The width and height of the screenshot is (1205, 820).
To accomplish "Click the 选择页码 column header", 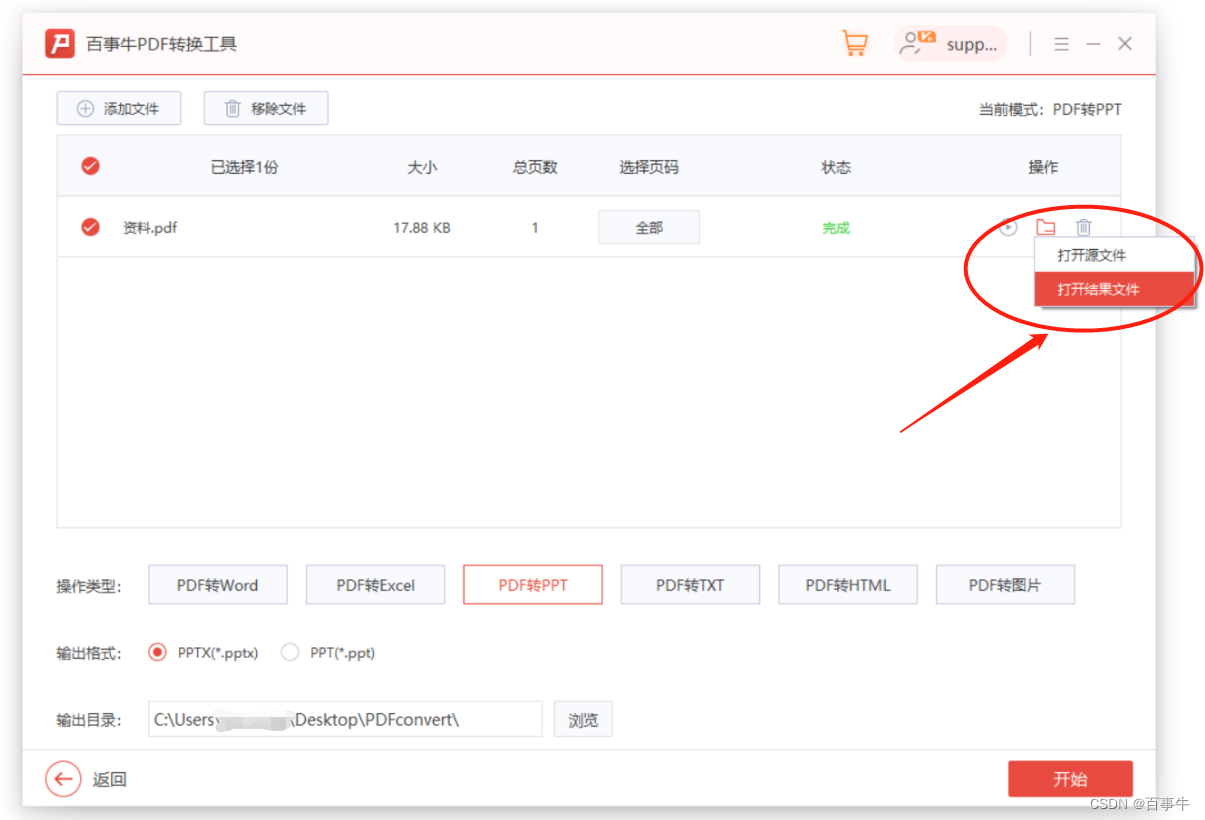I will [649, 167].
